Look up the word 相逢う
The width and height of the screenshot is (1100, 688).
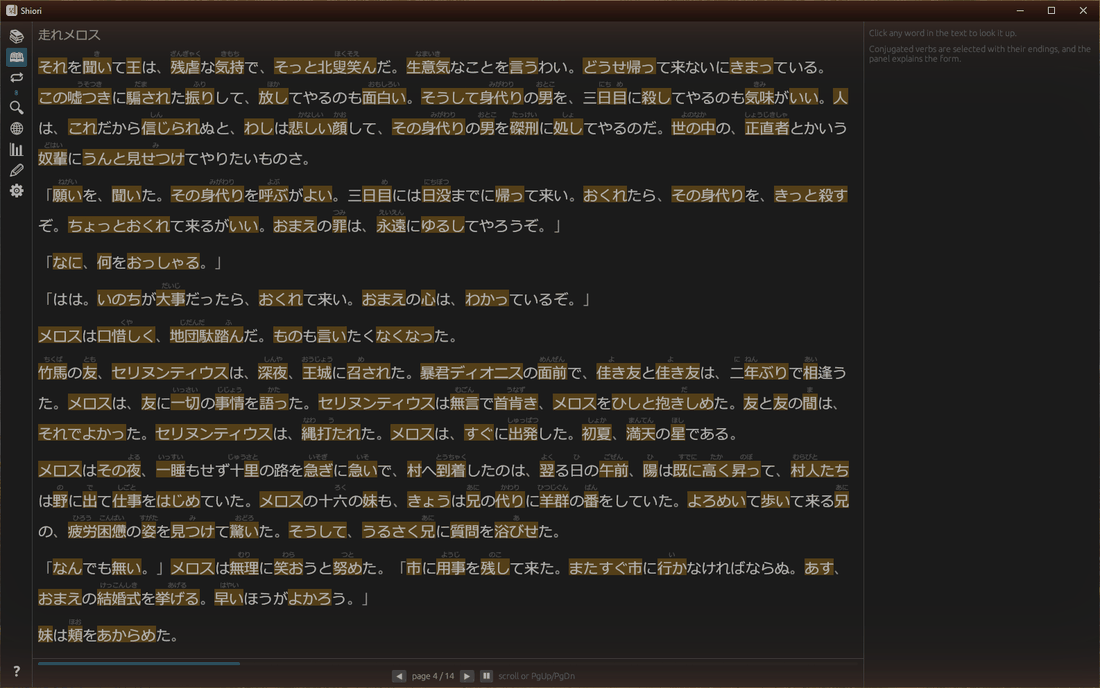(x=825, y=372)
